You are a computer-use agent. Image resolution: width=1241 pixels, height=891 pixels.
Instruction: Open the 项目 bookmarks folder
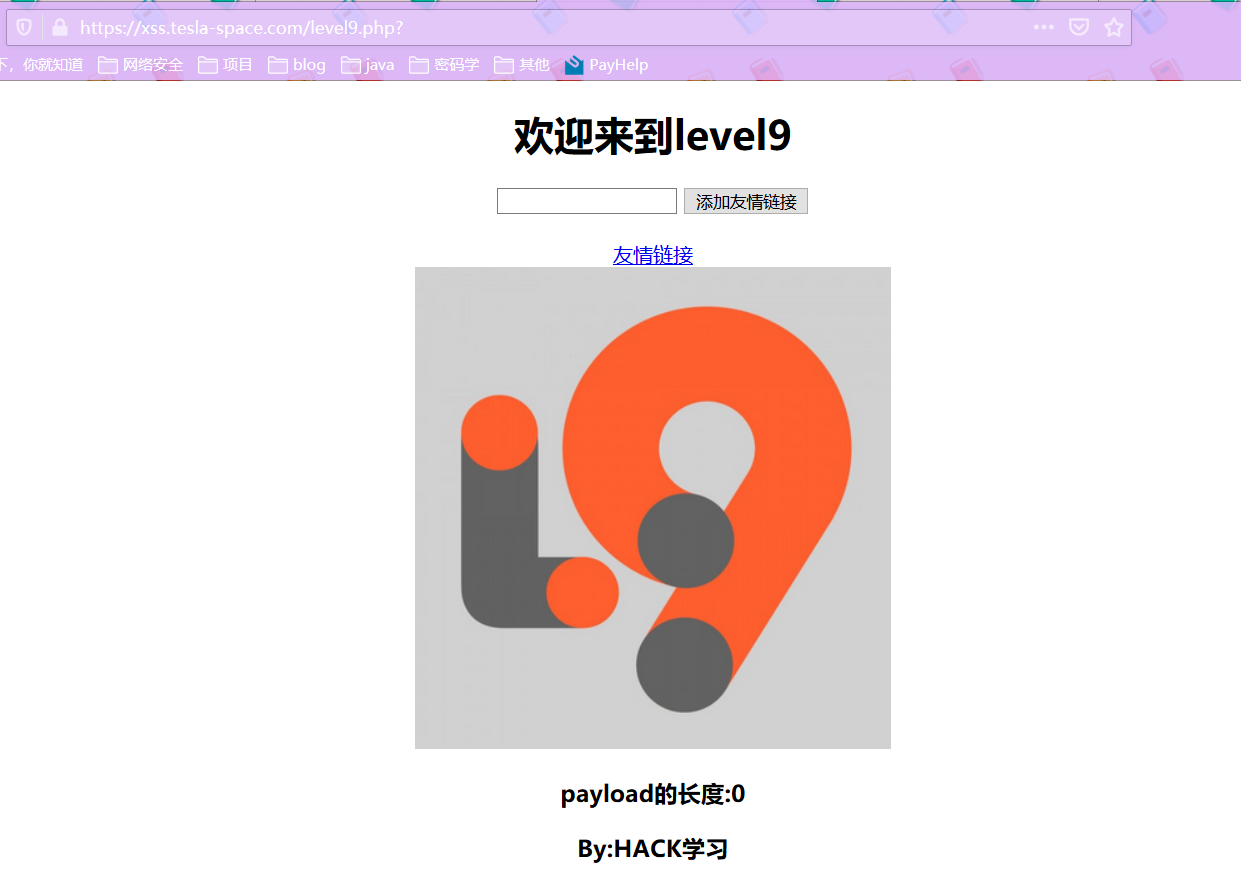point(225,65)
